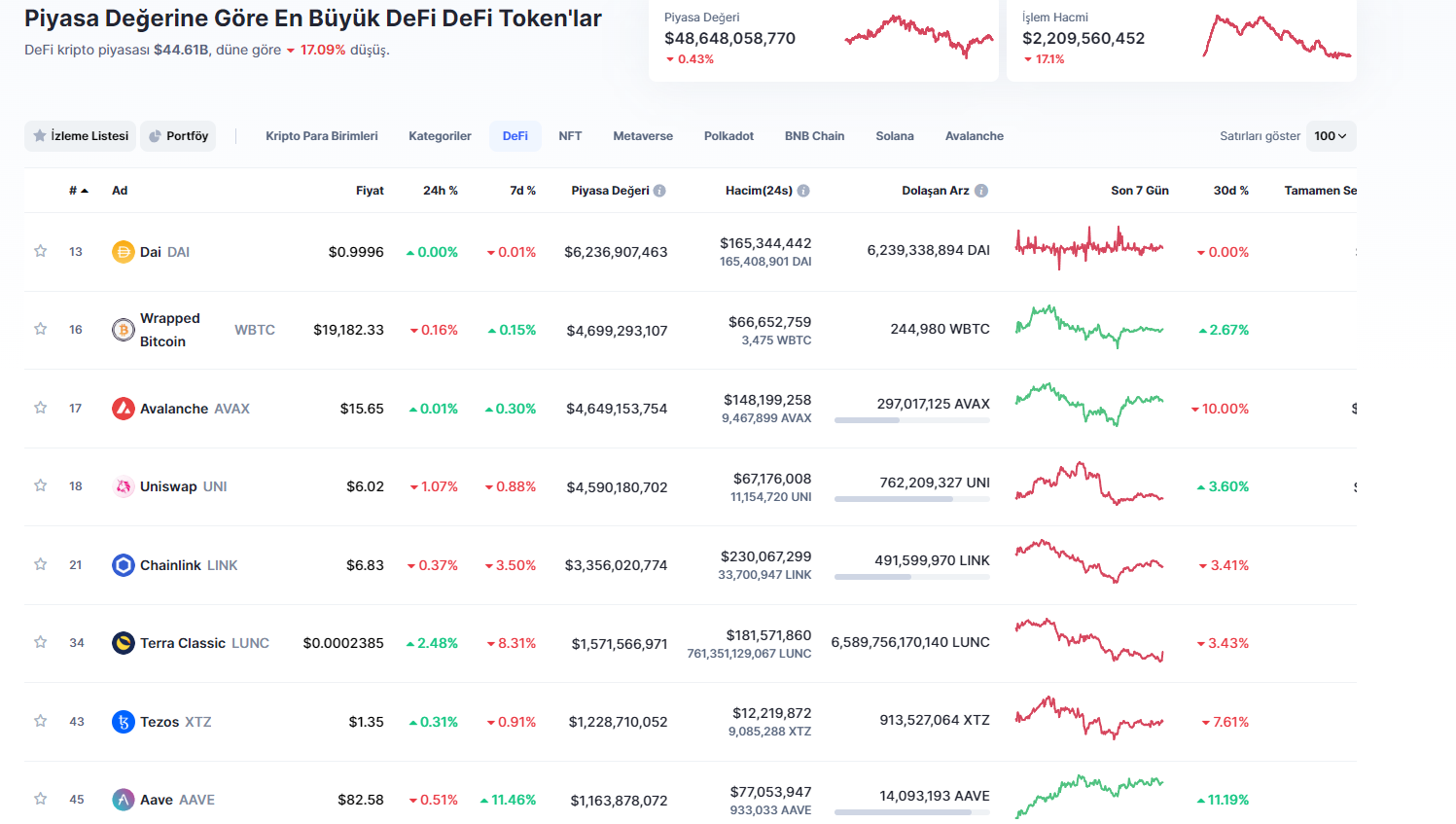Screen dimensions: 1456x824
Task: Select the Metaverse category tab
Action: click(643, 136)
